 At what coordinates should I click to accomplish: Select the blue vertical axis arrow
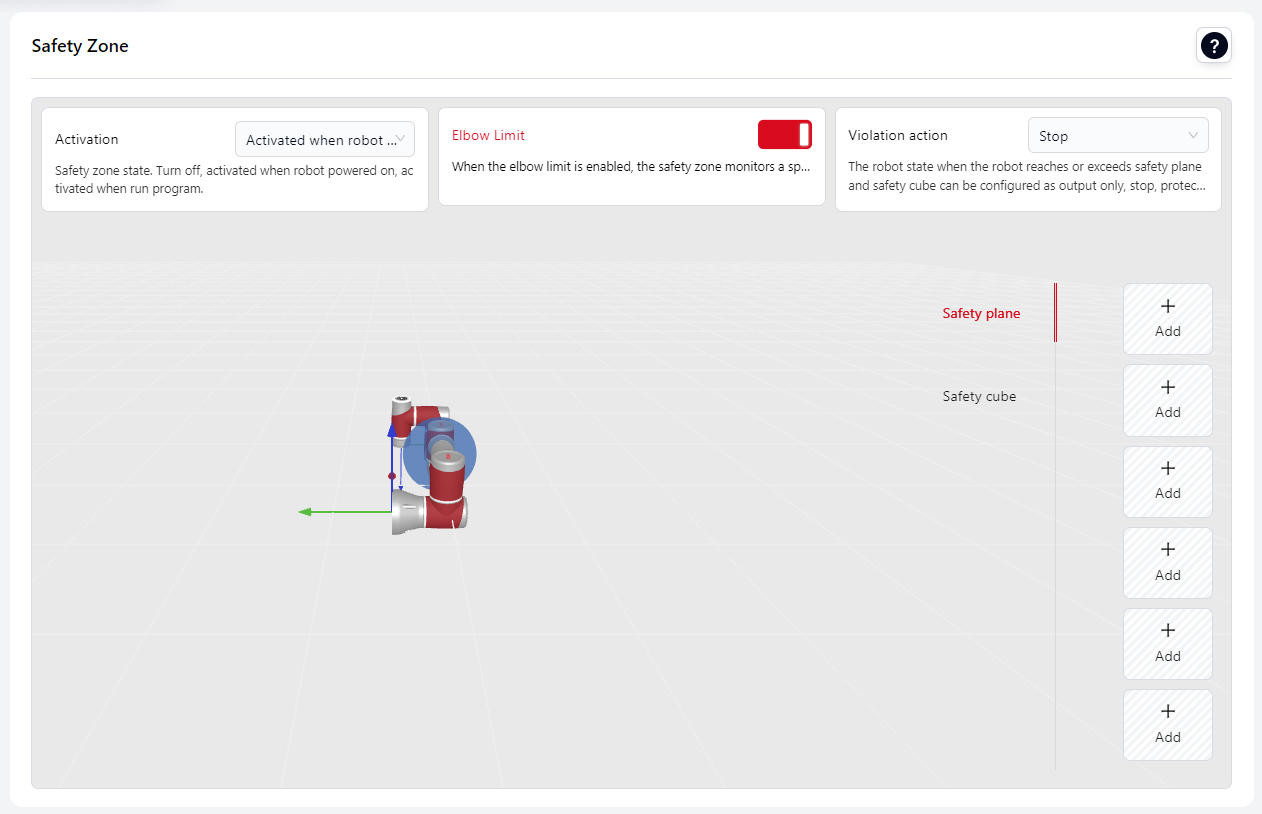(392, 430)
